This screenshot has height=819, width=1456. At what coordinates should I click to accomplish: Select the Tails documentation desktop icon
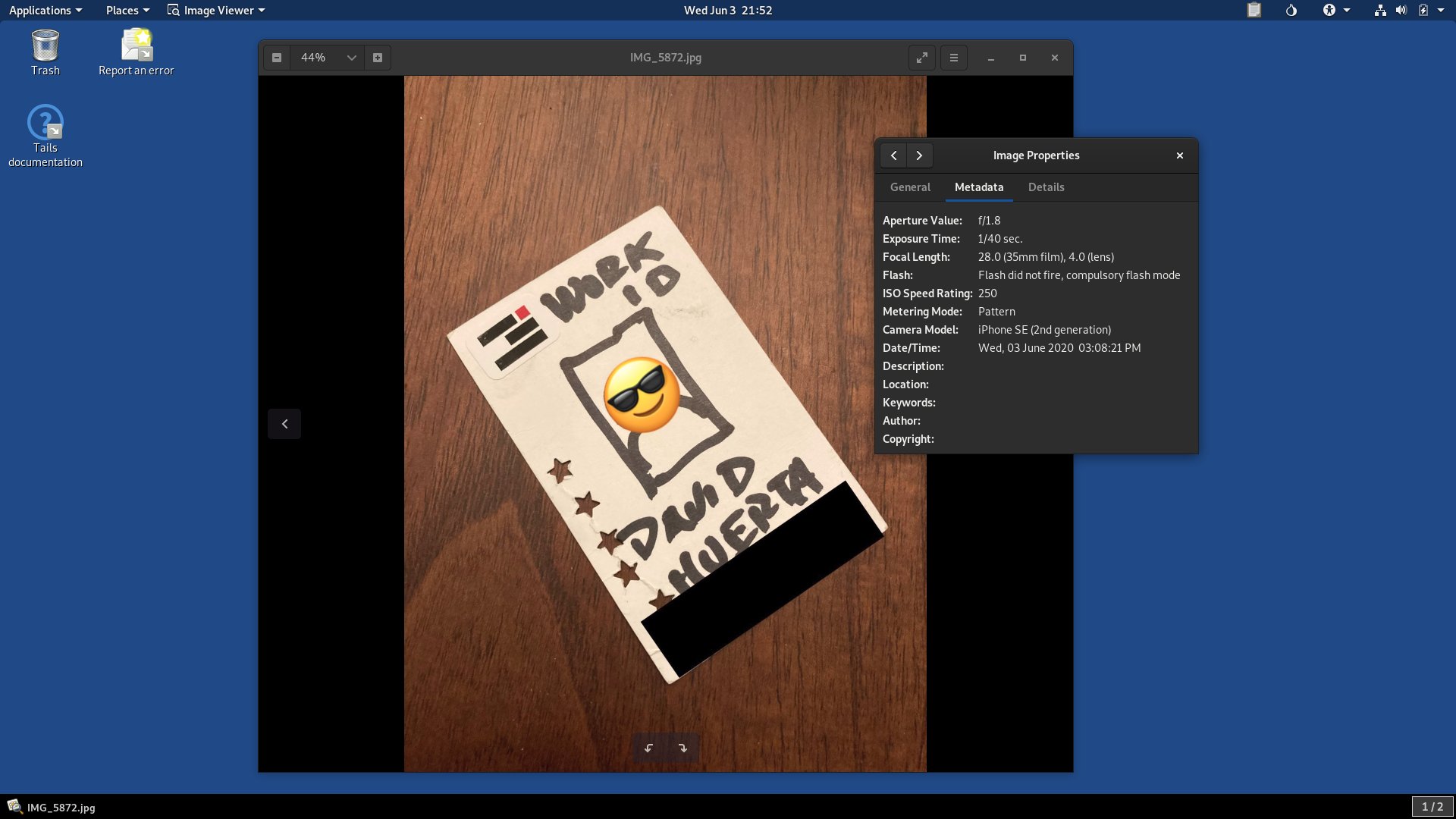pos(45,136)
